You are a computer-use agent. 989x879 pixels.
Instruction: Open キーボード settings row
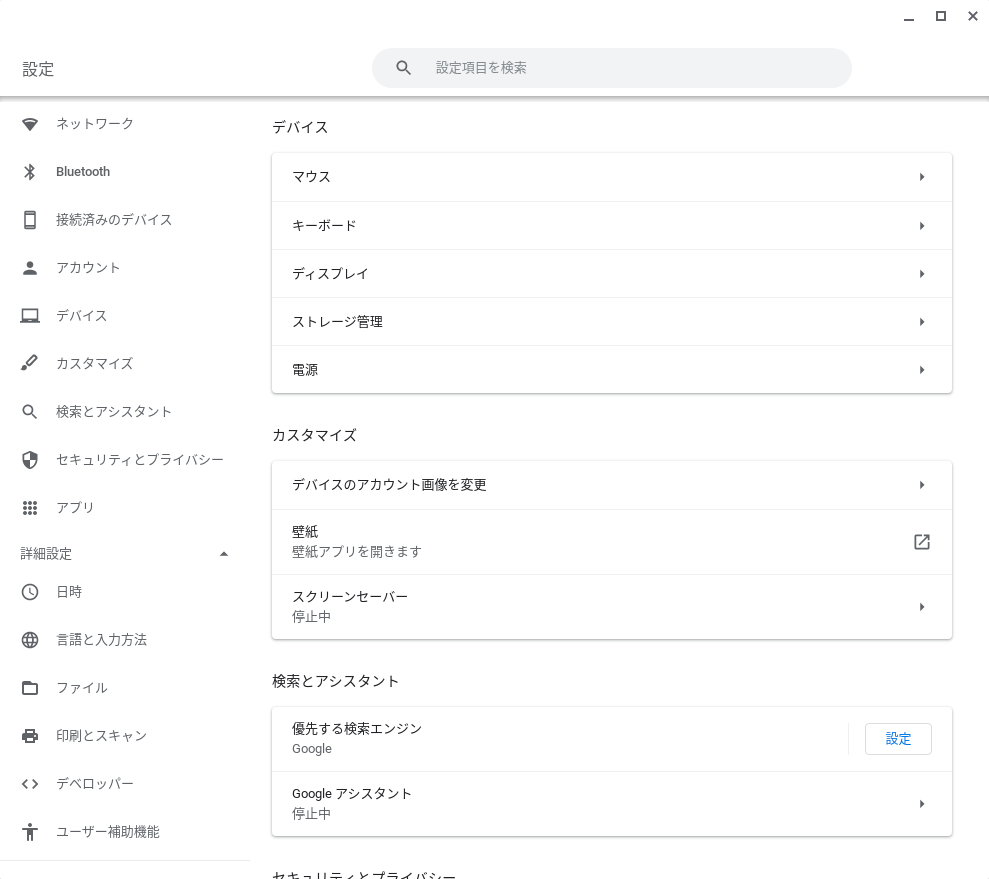pyautogui.click(x=612, y=226)
